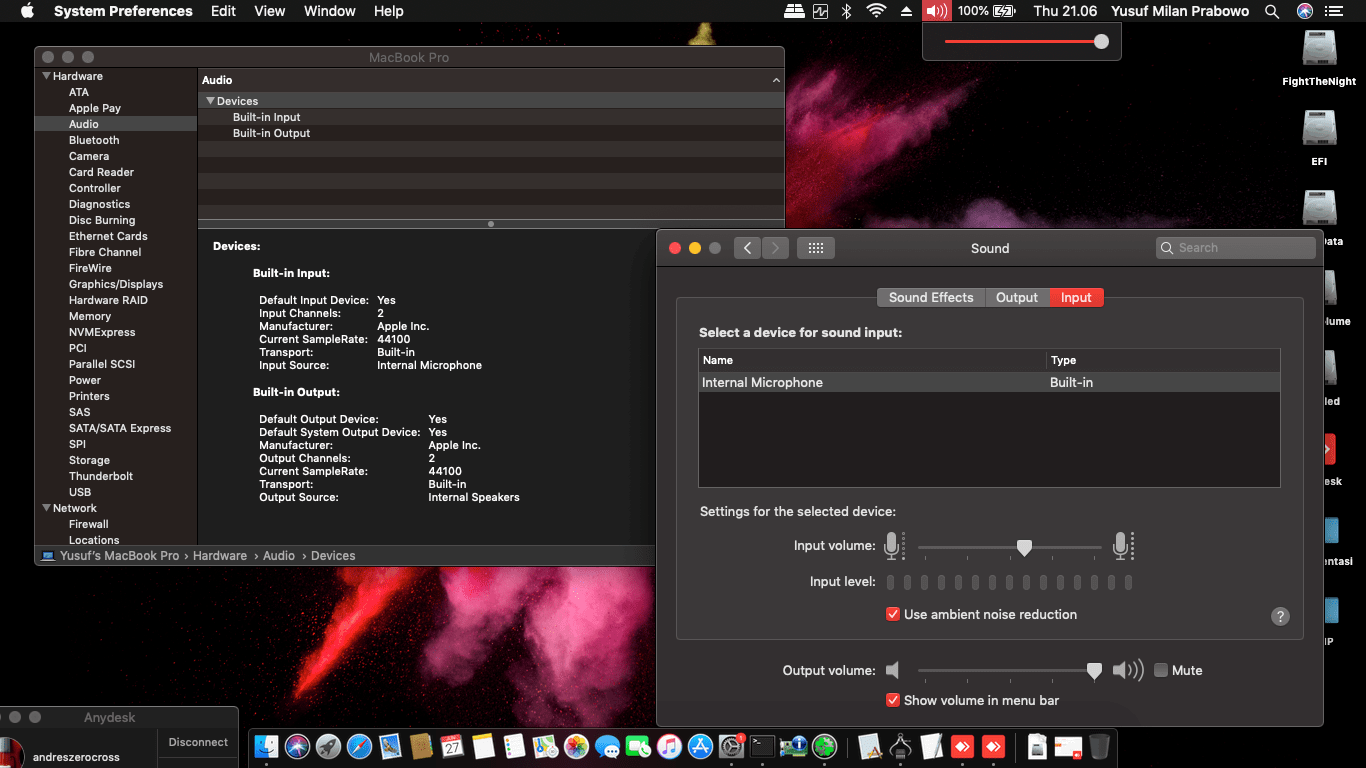Click the Bluetooth menu bar icon

tap(846, 11)
